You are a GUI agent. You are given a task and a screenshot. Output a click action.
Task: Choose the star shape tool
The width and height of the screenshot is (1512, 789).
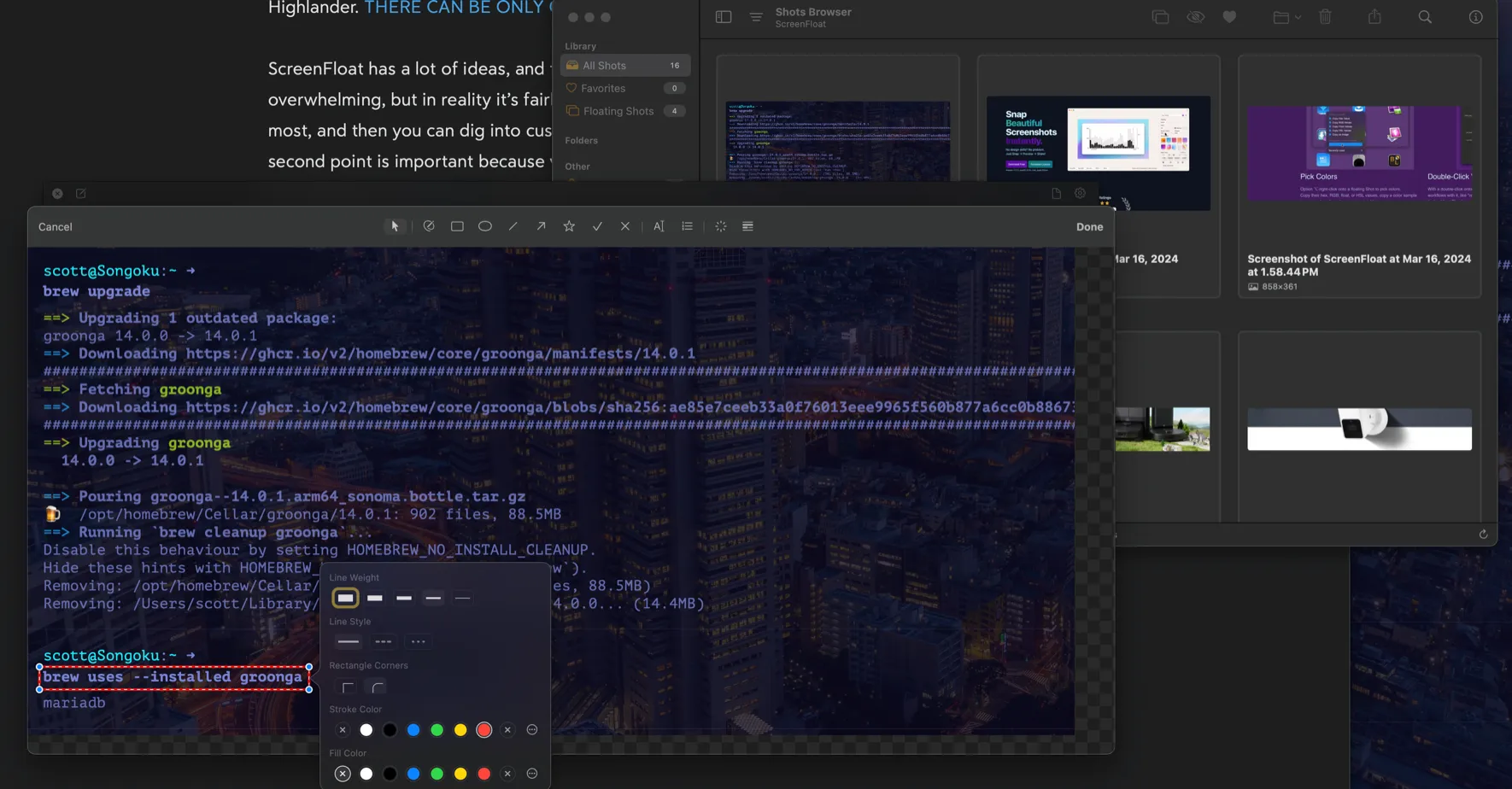pyautogui.click(x=569, y=225)
